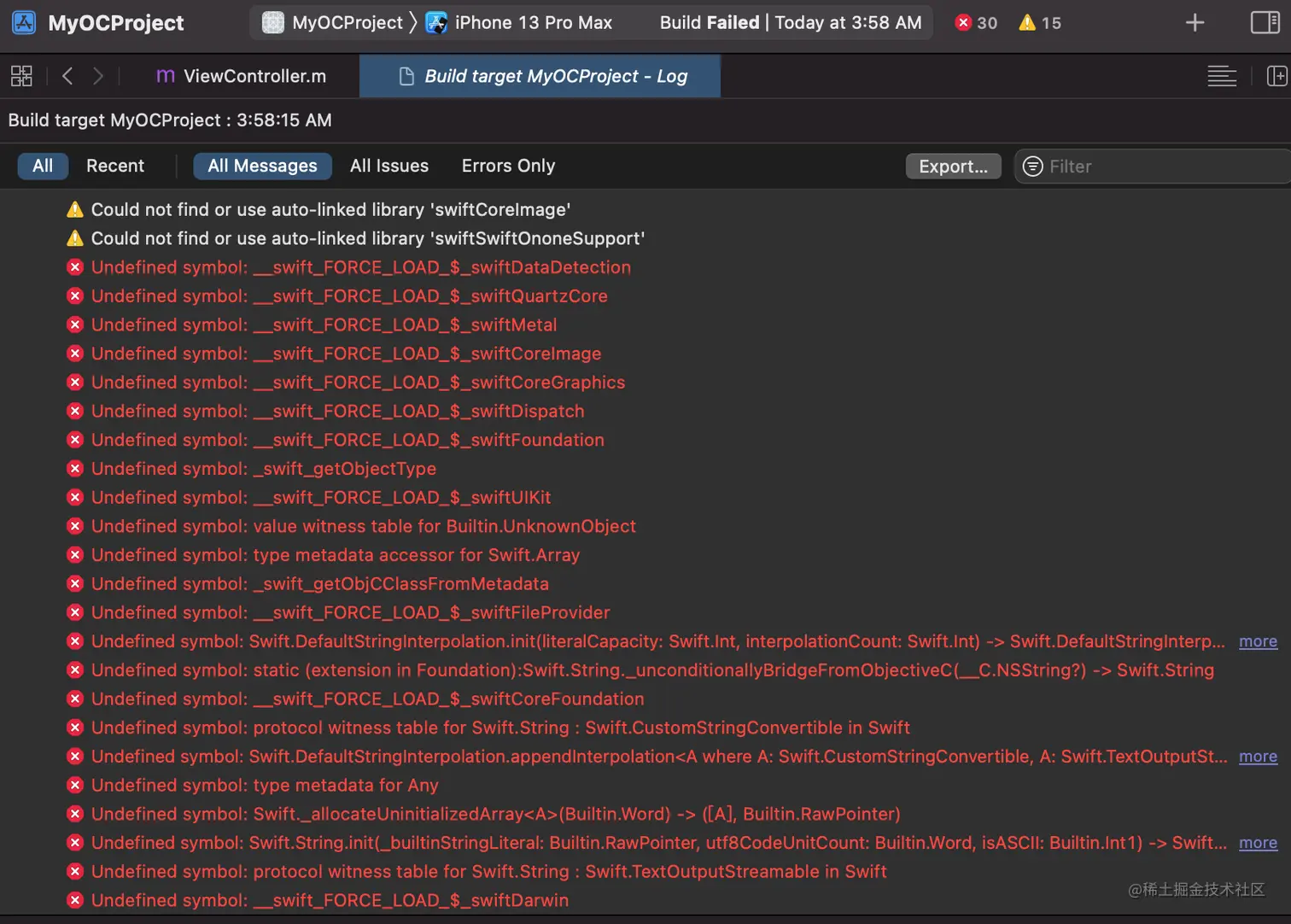Click error icon for swiftCoreGraphics symbol
The width and height of the screenshot is (1291, 924).
[75, 383]
